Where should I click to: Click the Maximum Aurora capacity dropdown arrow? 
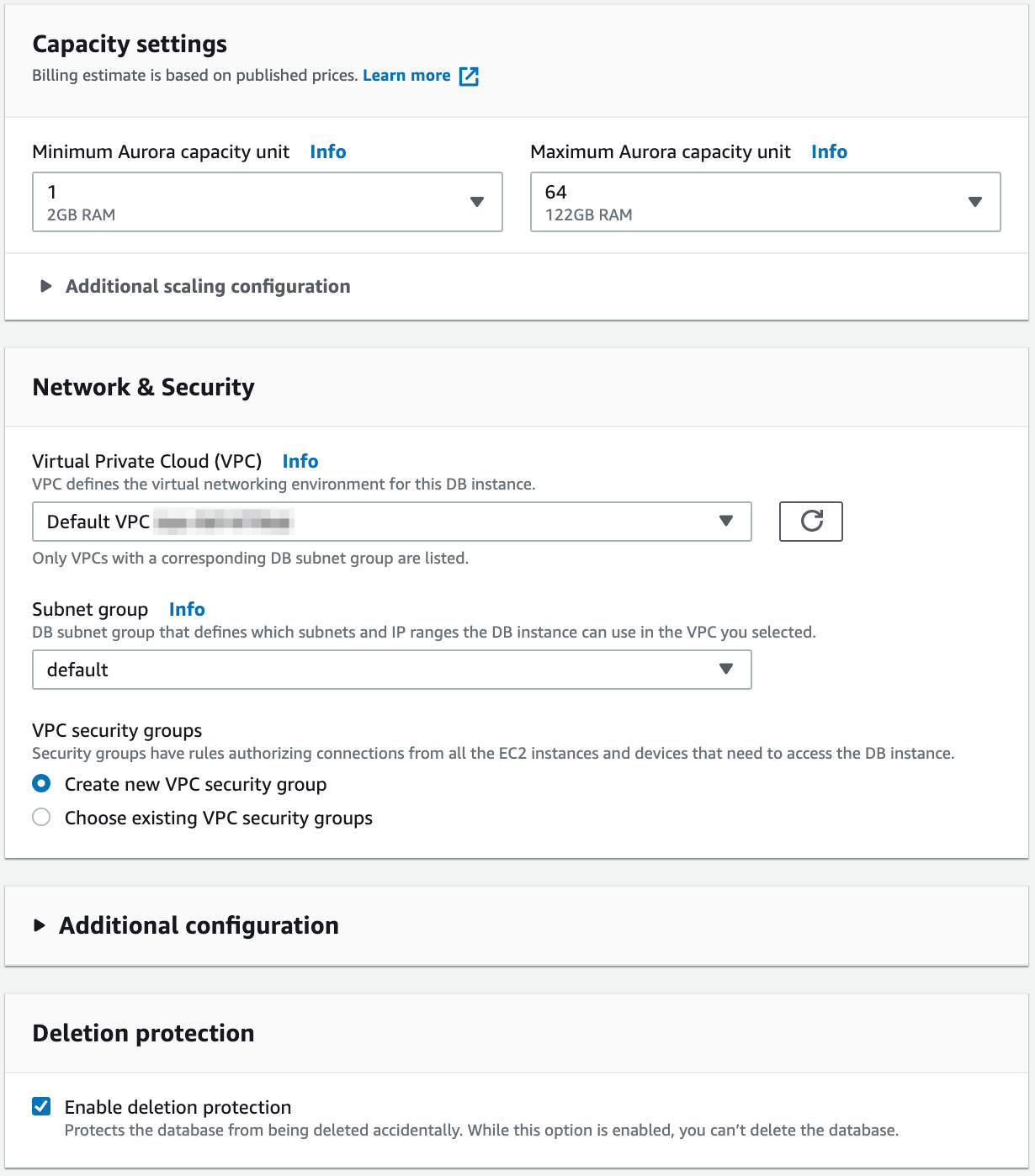click(x=975, y=202)
